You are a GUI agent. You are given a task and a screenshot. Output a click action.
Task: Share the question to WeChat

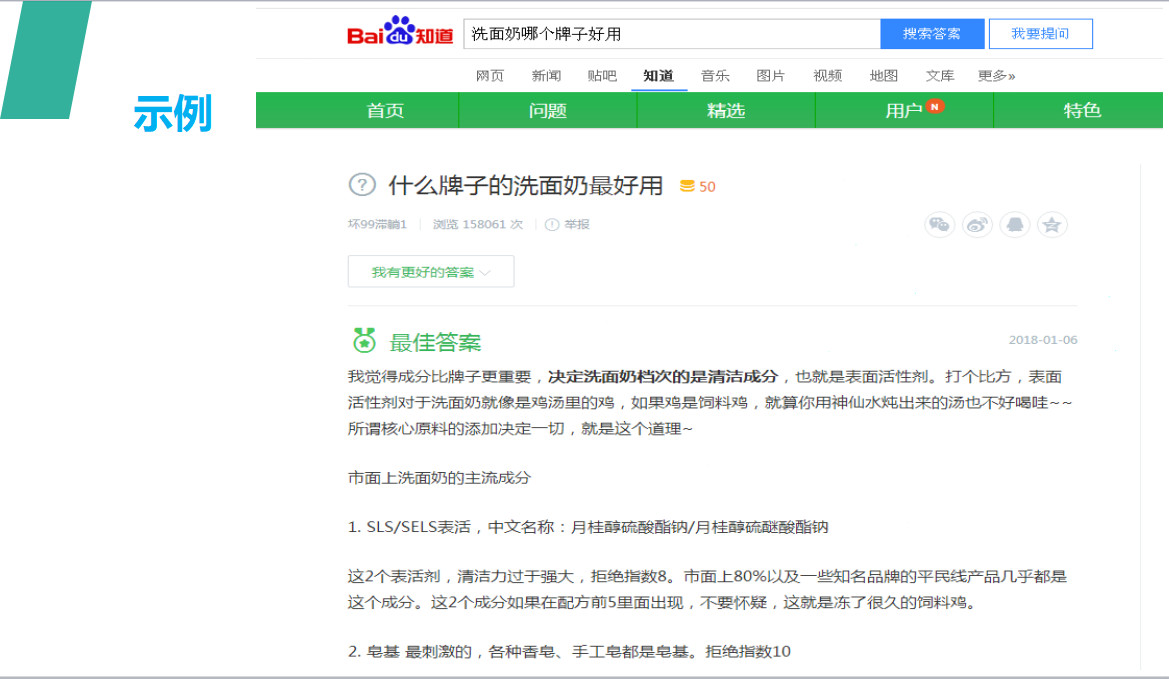pos(939,225)
